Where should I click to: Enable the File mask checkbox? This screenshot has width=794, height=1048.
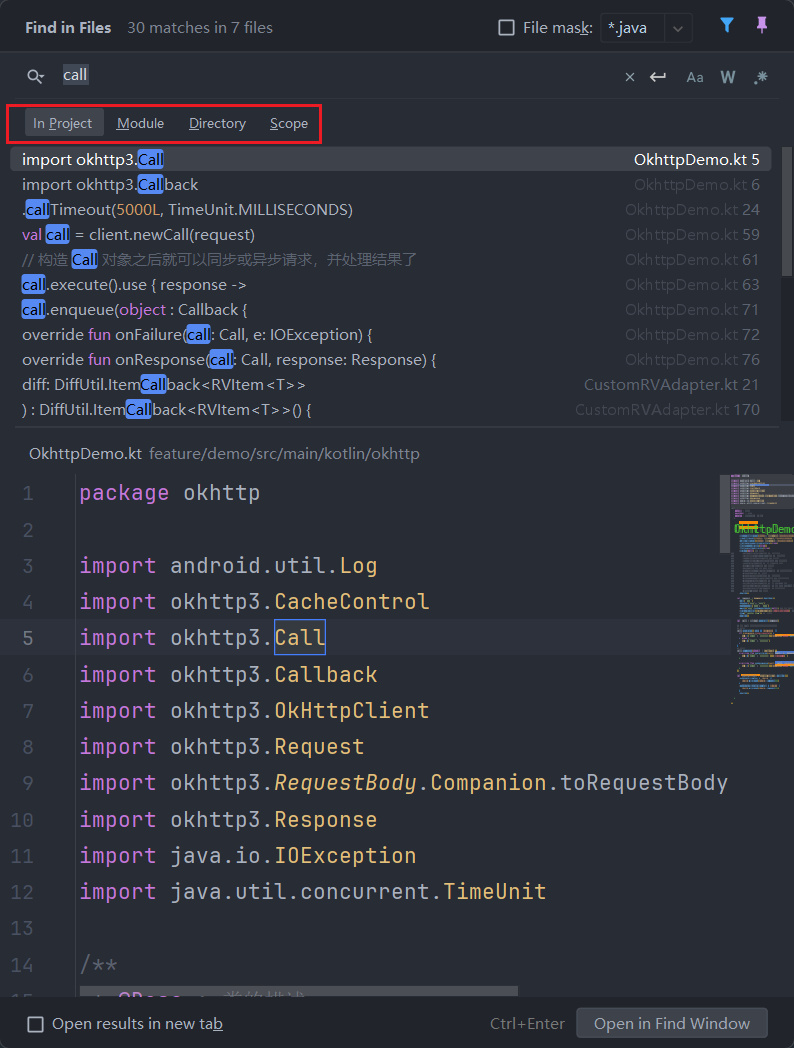pos(507,28)
